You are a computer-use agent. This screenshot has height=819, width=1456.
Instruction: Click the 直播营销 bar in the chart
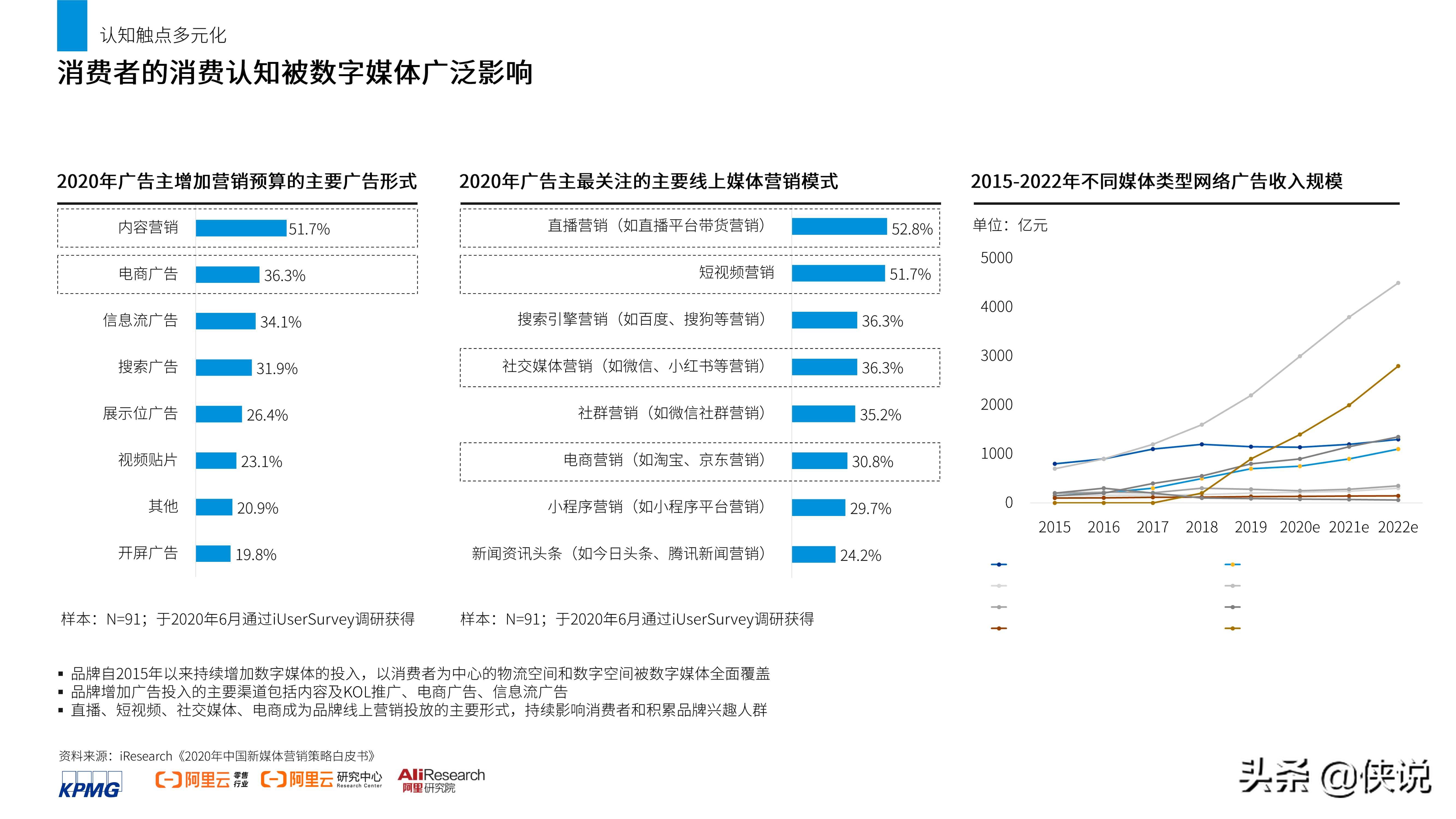[x=839, y=226]
